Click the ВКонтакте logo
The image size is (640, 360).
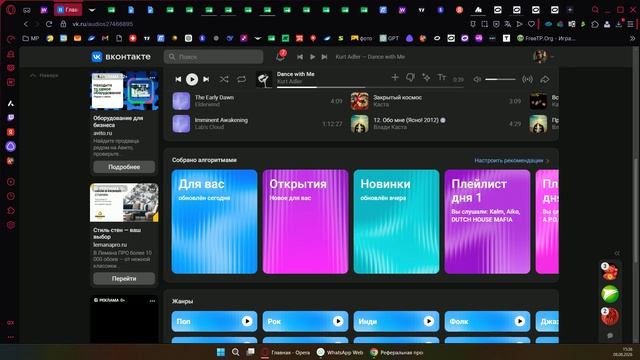pos(121,57)
